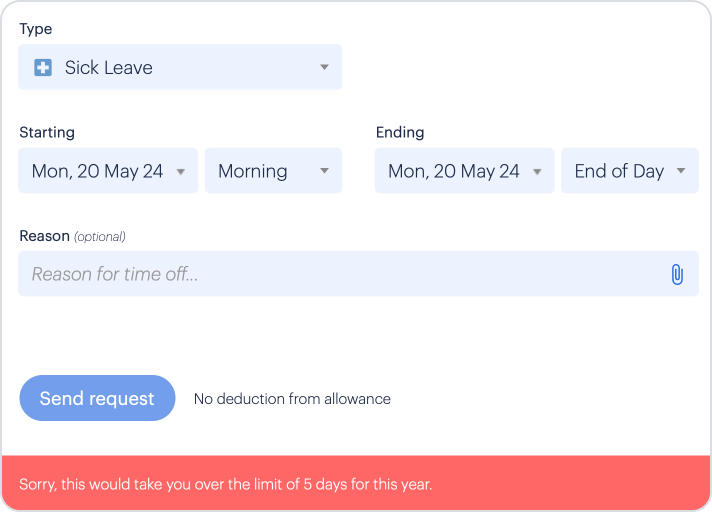Click the Ending label

pyautogui.click(x=400, y=132)
